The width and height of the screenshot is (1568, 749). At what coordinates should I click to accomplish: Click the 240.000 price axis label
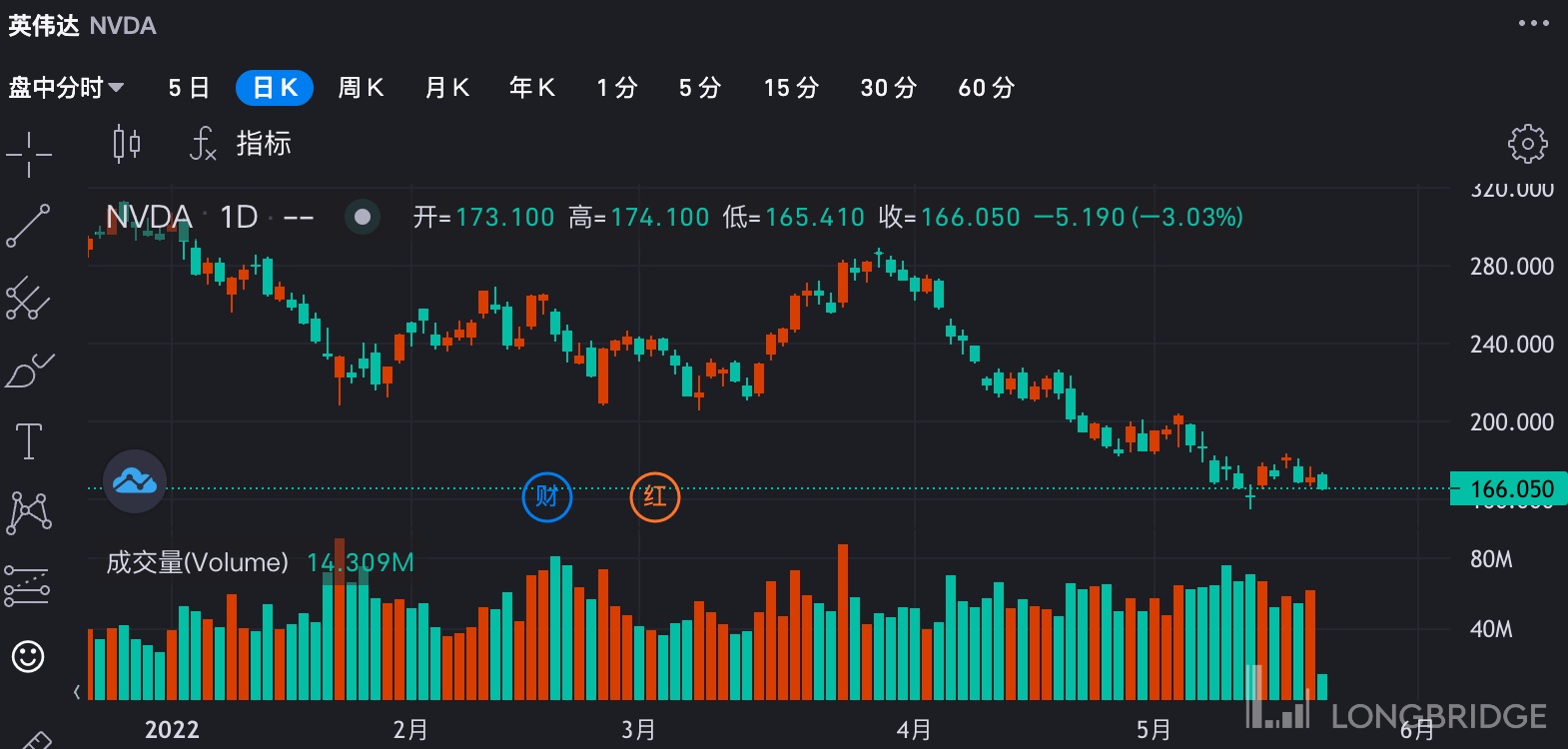(1512, 345)
